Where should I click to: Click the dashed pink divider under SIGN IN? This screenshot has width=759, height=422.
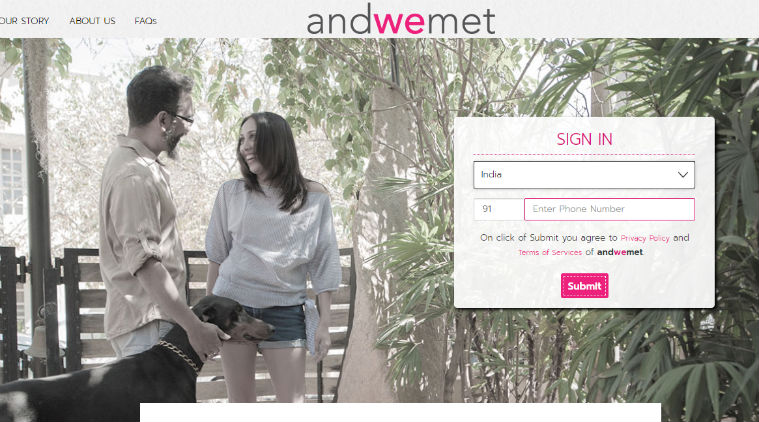[584, 154]
